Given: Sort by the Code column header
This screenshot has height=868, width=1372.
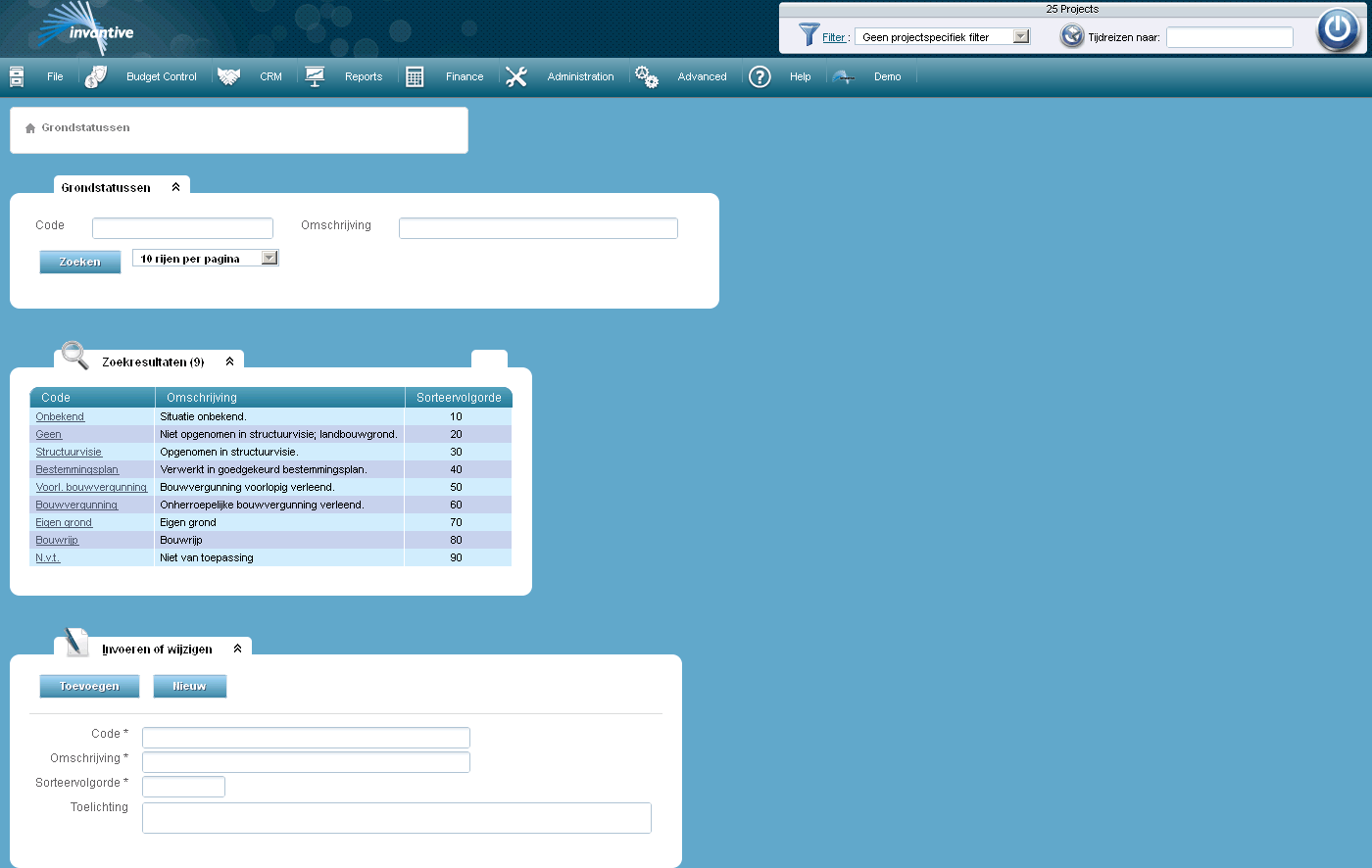Looking at the screenshot, I should (x=56, y=398).
